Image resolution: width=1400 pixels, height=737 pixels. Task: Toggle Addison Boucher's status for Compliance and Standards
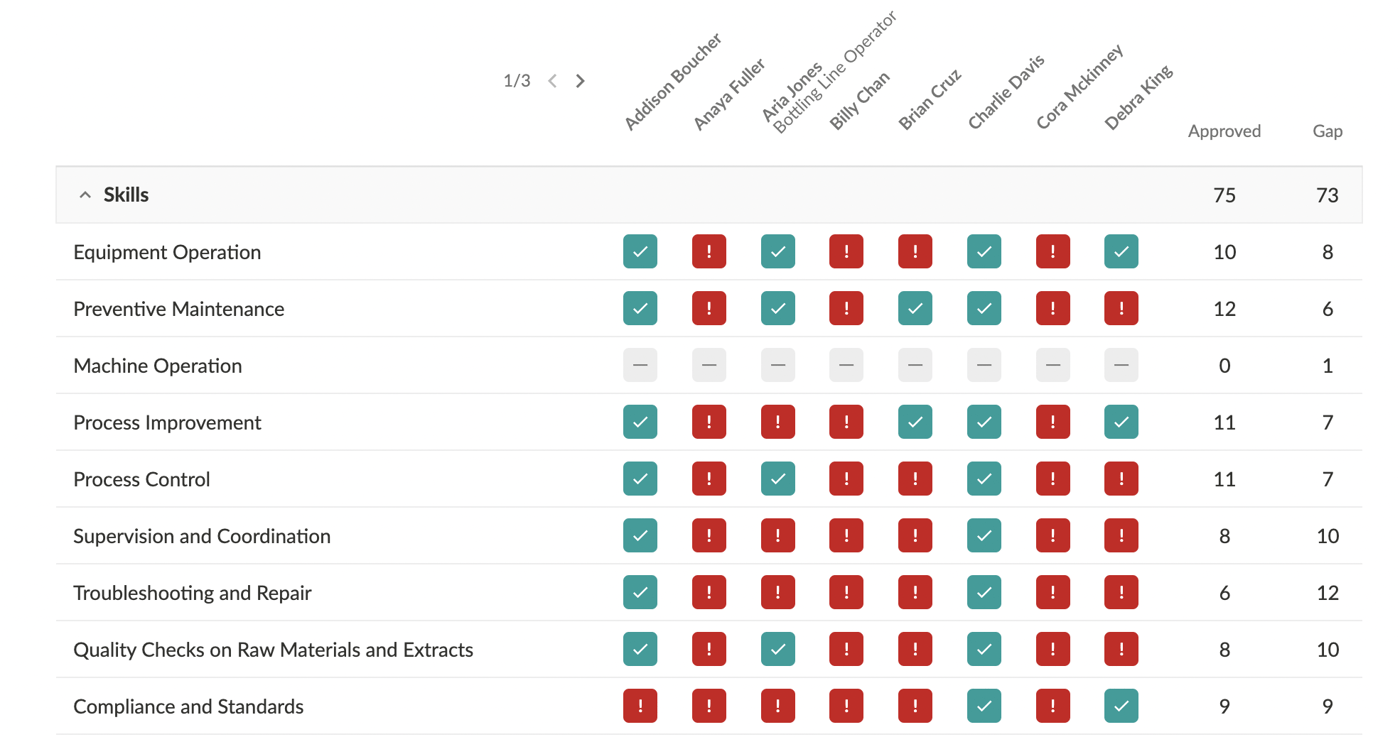(x=640, y=706)
